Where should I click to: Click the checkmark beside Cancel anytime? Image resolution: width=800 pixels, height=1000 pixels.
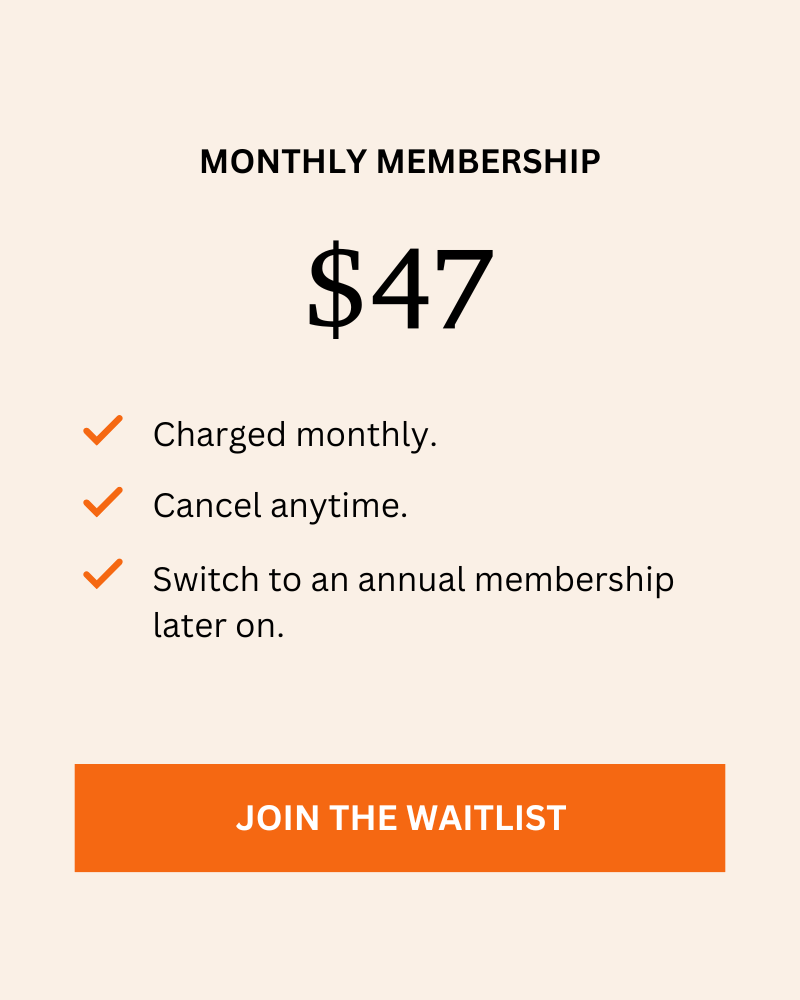[x=103, y=502]
